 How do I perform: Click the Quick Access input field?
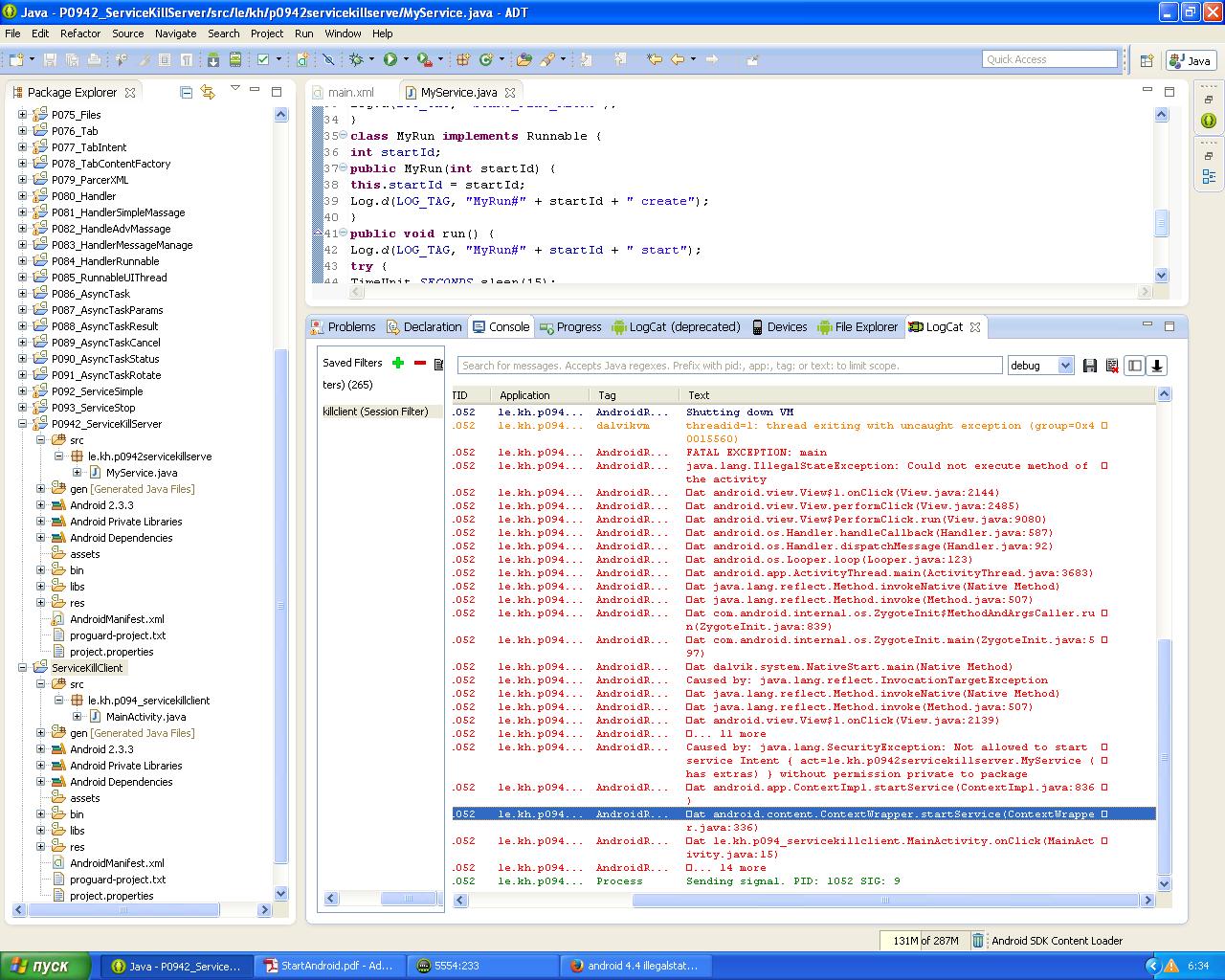point(1050,59)
